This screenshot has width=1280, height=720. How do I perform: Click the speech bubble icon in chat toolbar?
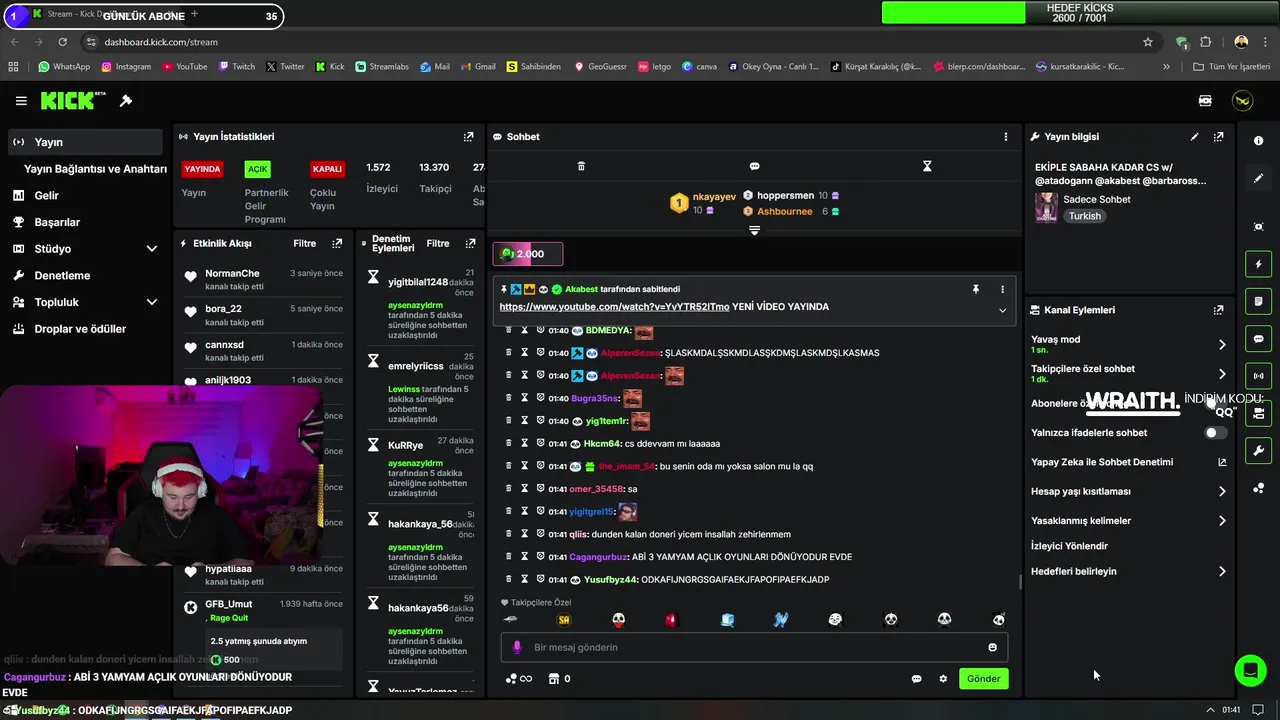click(754, 166)
